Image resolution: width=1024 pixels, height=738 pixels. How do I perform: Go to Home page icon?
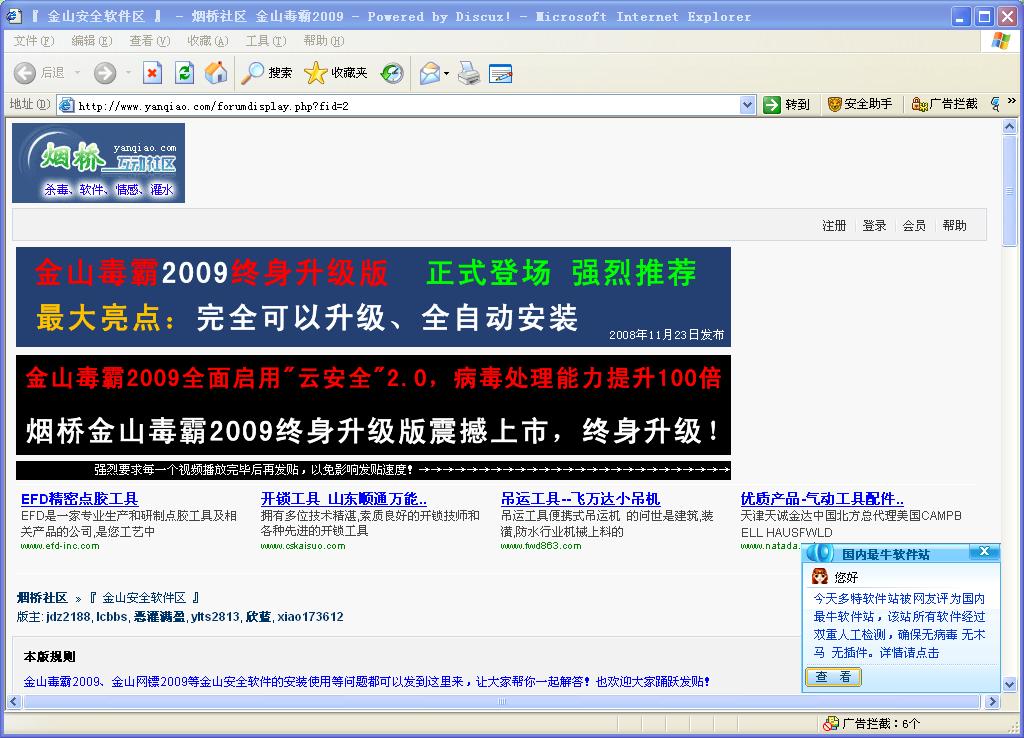[216, 72]
